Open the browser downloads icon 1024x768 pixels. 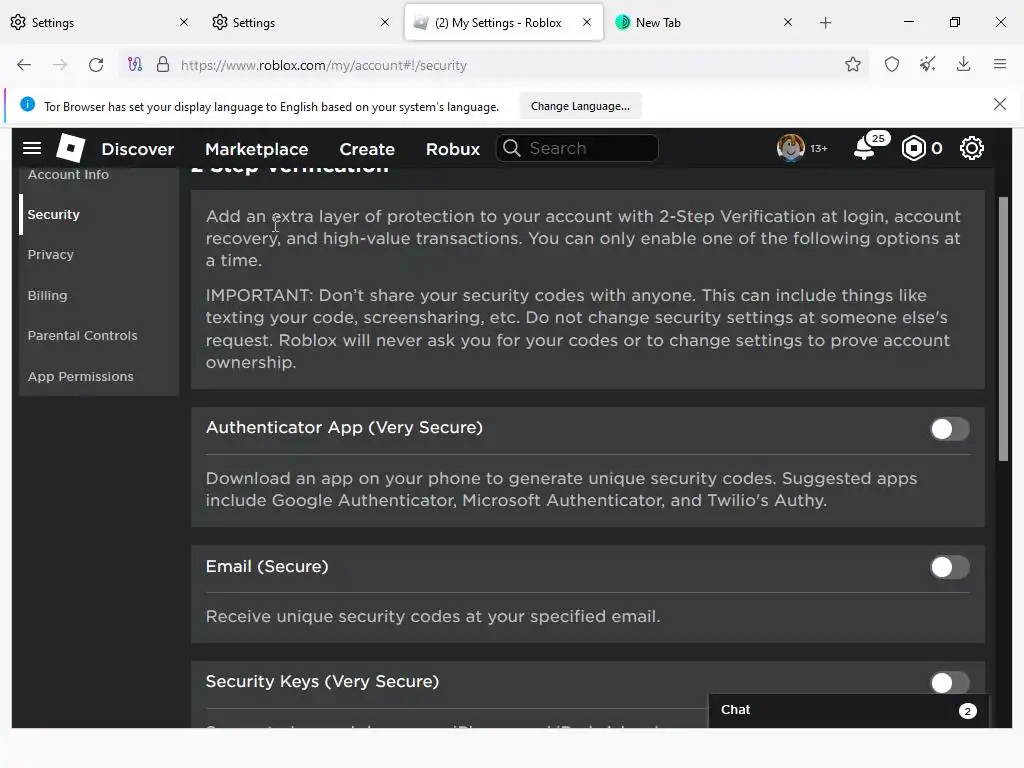[x=963, y=65]
